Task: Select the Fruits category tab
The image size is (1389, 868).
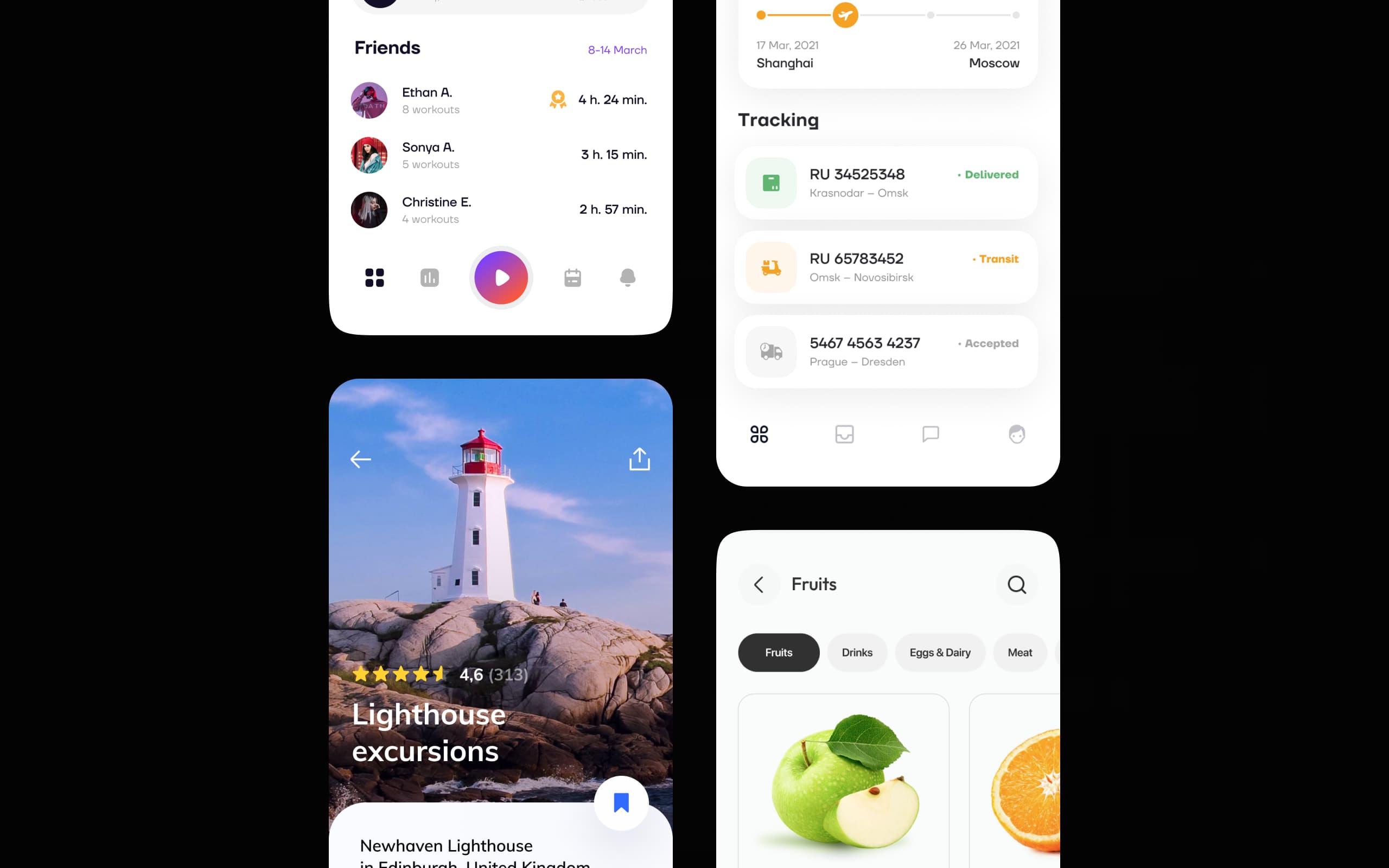Action: [778, 652]
